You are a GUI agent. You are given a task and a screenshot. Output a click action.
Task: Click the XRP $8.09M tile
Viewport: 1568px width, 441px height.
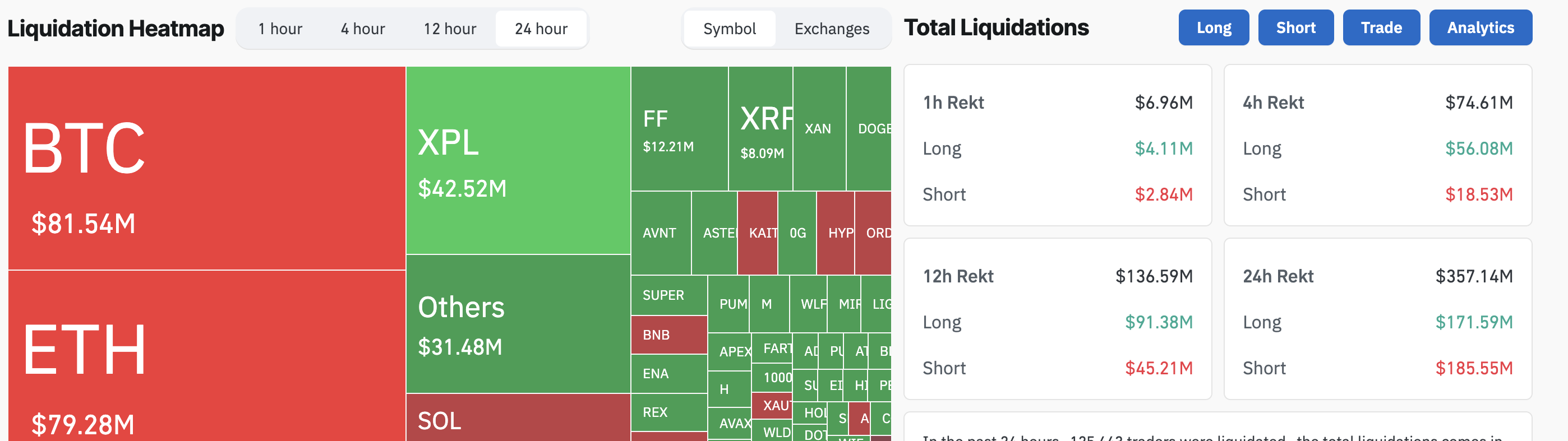click(761, 128)
